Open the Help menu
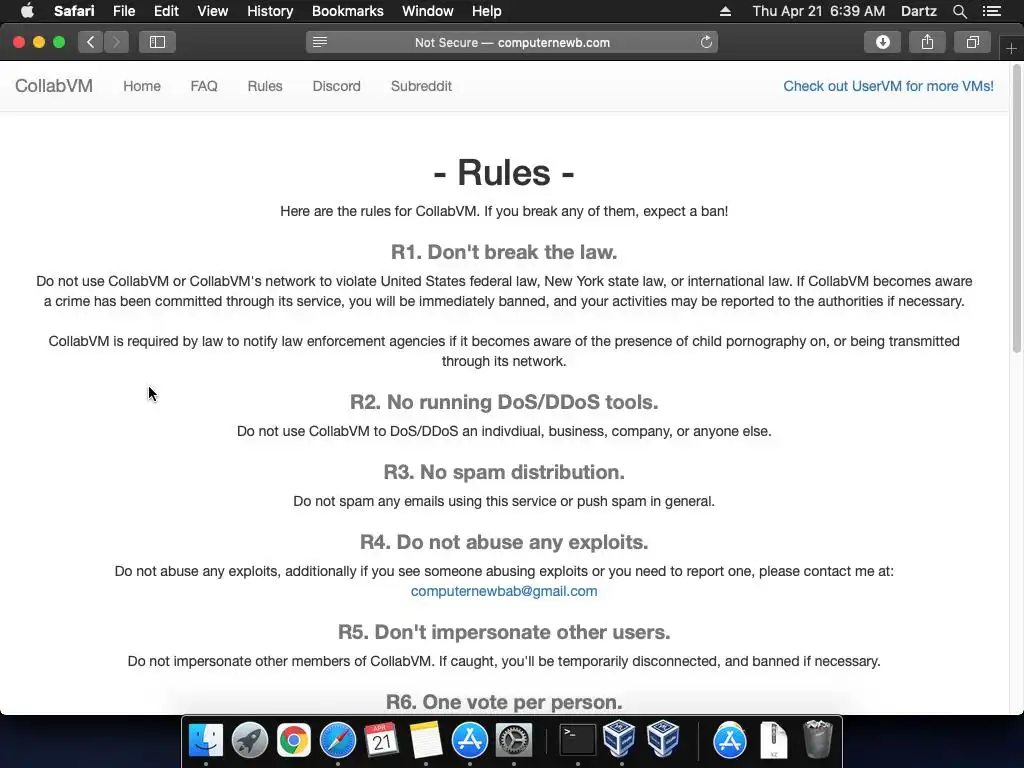The image size is (1024, 768). click(487, 11)
